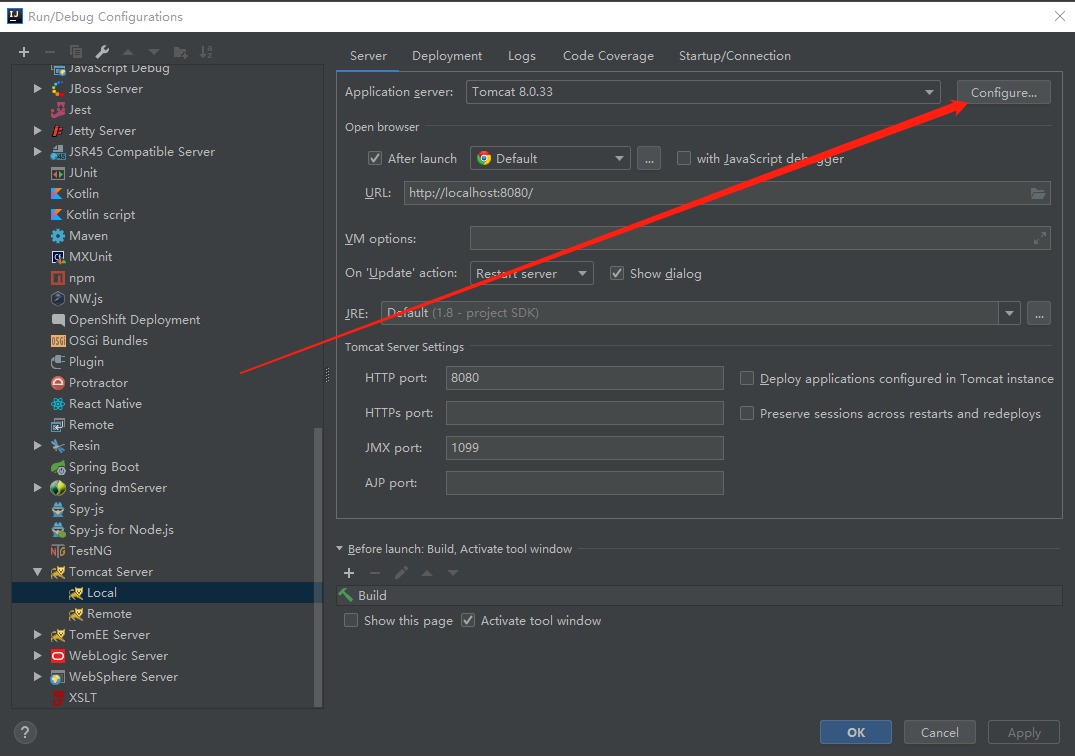Click the browse button next to JRE
Screen dimensions: 1075x756
click(1039, 313)
